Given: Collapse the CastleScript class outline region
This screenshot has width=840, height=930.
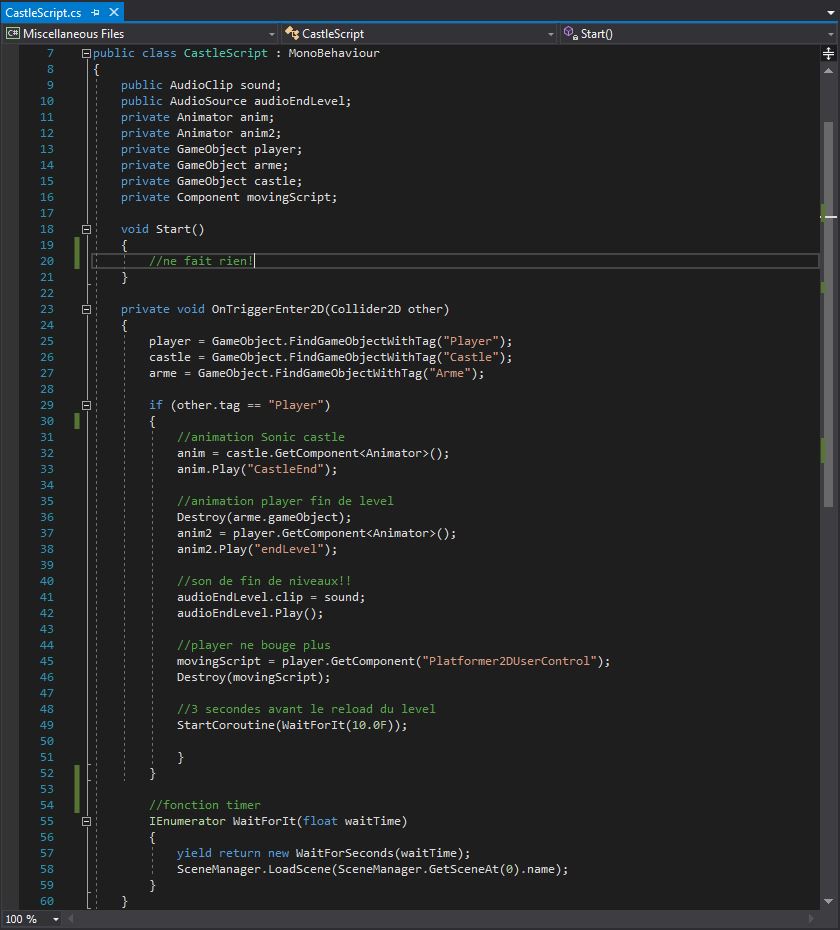Looking at the screenshot, I should pyautogui.click(x=86, y=53).
